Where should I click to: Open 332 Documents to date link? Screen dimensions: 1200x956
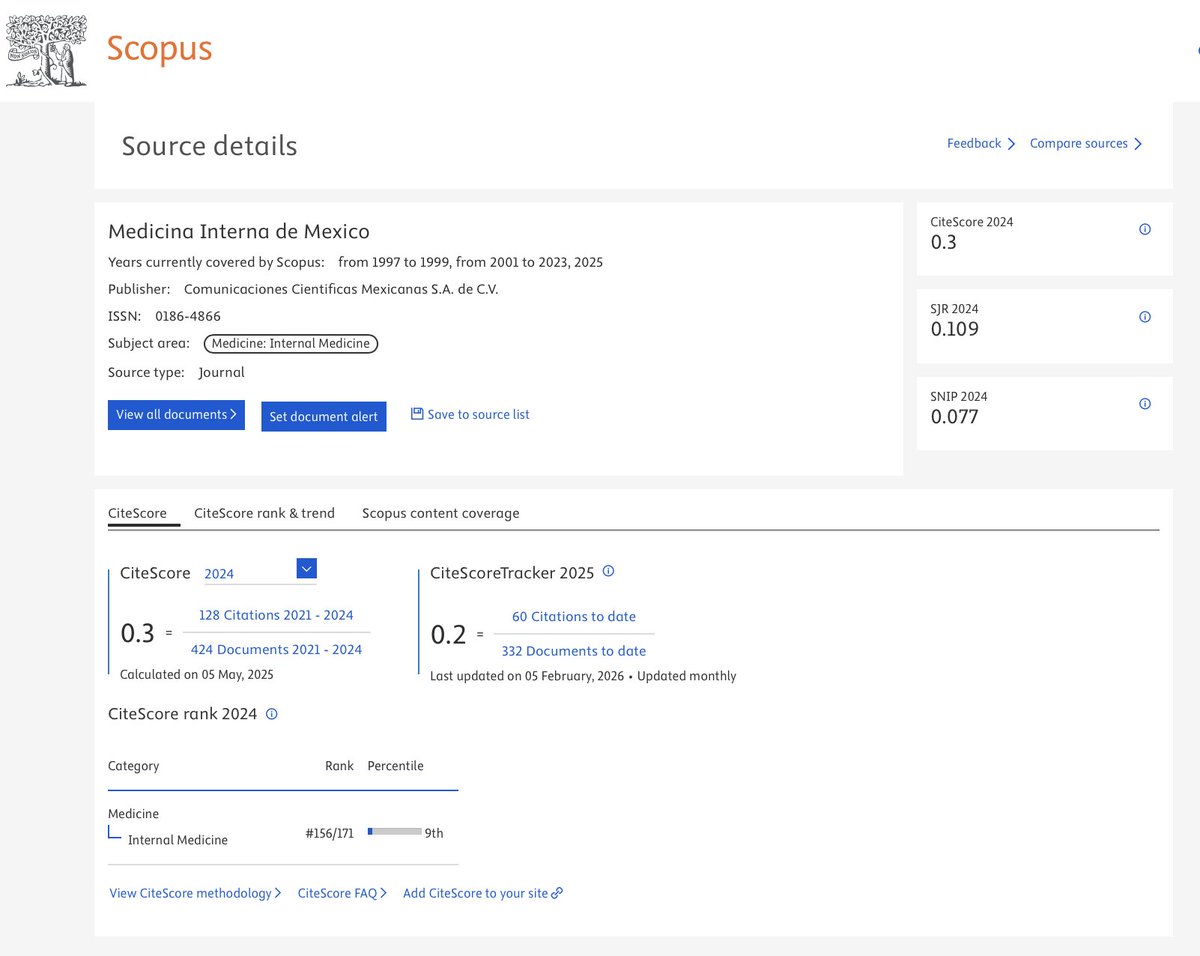(x=574, y=651)
